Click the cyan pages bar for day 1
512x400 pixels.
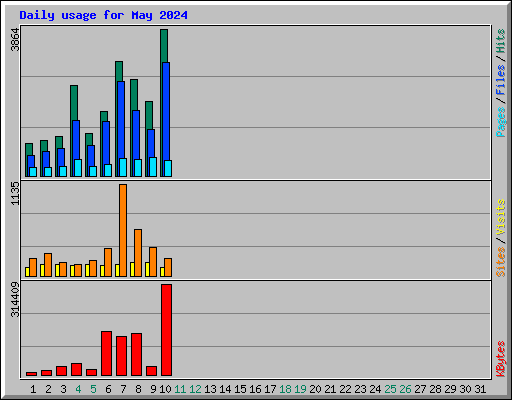point(33,172)
